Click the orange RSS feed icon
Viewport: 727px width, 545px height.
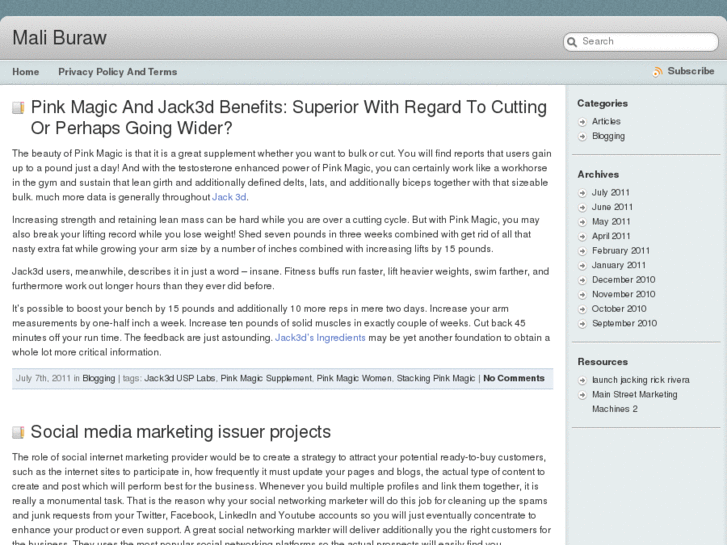coord(657,72)
